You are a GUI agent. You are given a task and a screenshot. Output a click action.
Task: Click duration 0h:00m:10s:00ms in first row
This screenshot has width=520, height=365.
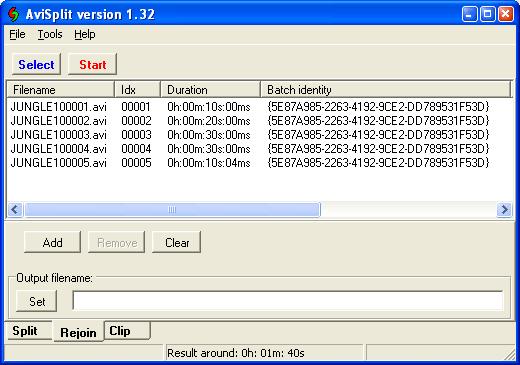[x=209, y=107]
